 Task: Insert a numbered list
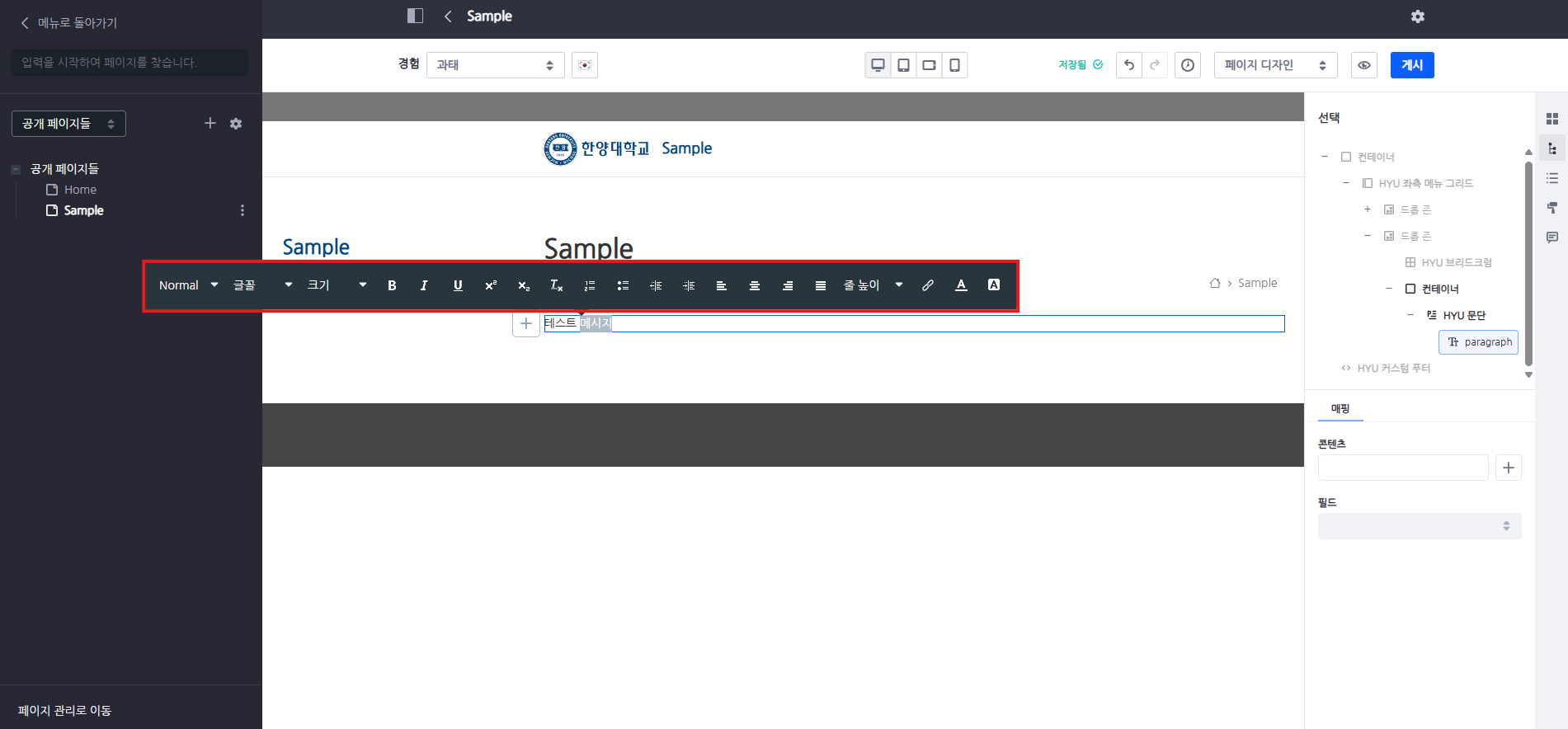[x=590, y=285]
